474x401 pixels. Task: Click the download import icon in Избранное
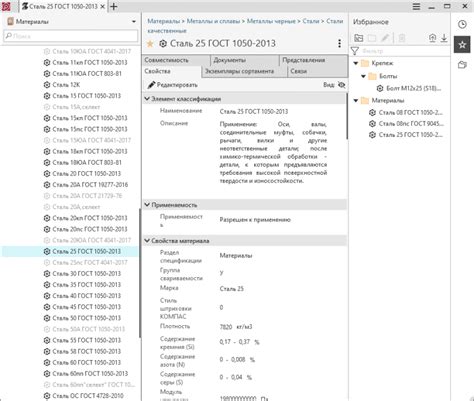(x=444, y=38)
